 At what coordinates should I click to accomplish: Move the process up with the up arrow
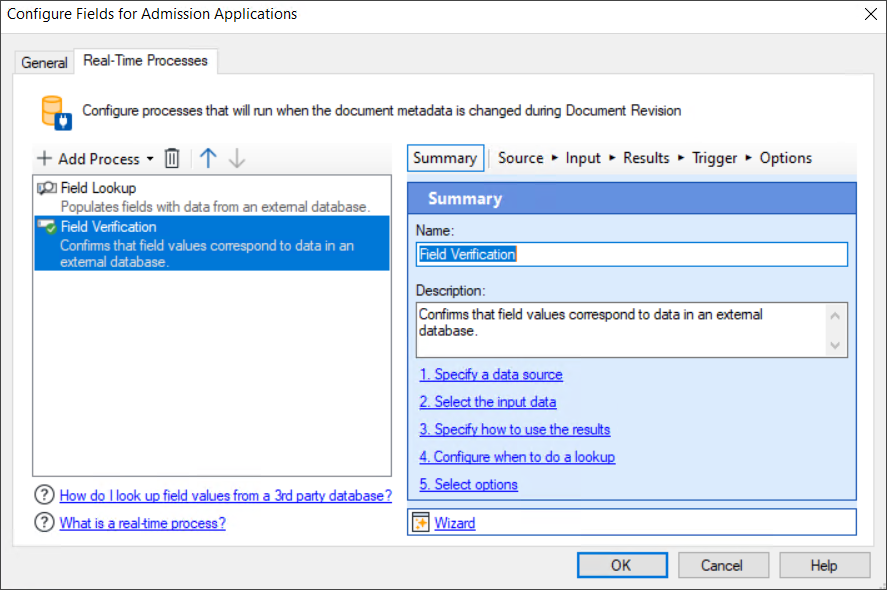coord(207,158)
